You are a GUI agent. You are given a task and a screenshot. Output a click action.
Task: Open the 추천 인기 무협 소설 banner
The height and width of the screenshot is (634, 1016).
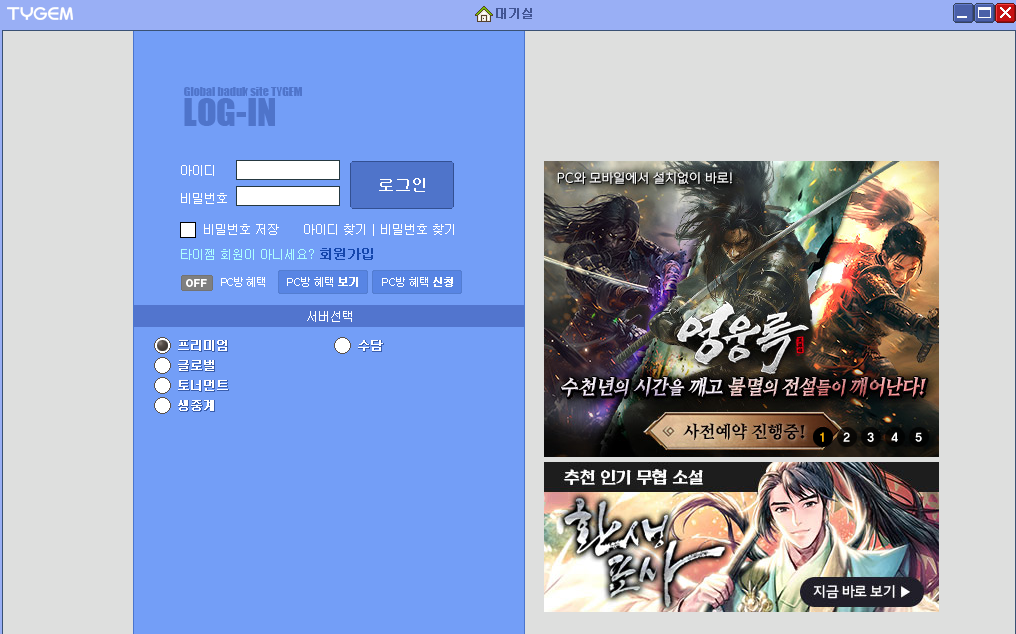coord(741,537)
